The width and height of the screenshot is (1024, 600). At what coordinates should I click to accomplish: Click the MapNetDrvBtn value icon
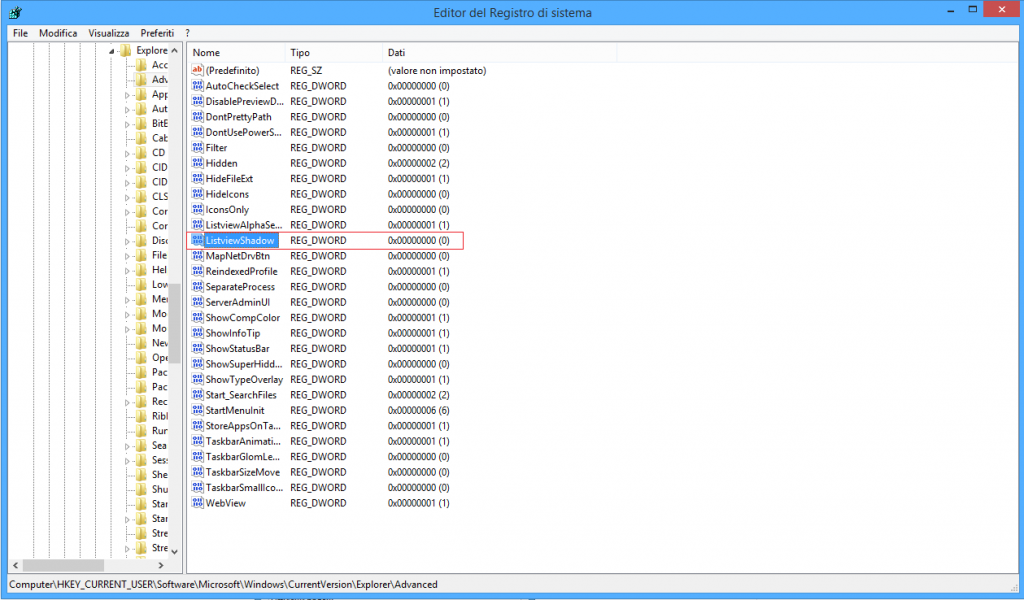(x=197, y=255)
